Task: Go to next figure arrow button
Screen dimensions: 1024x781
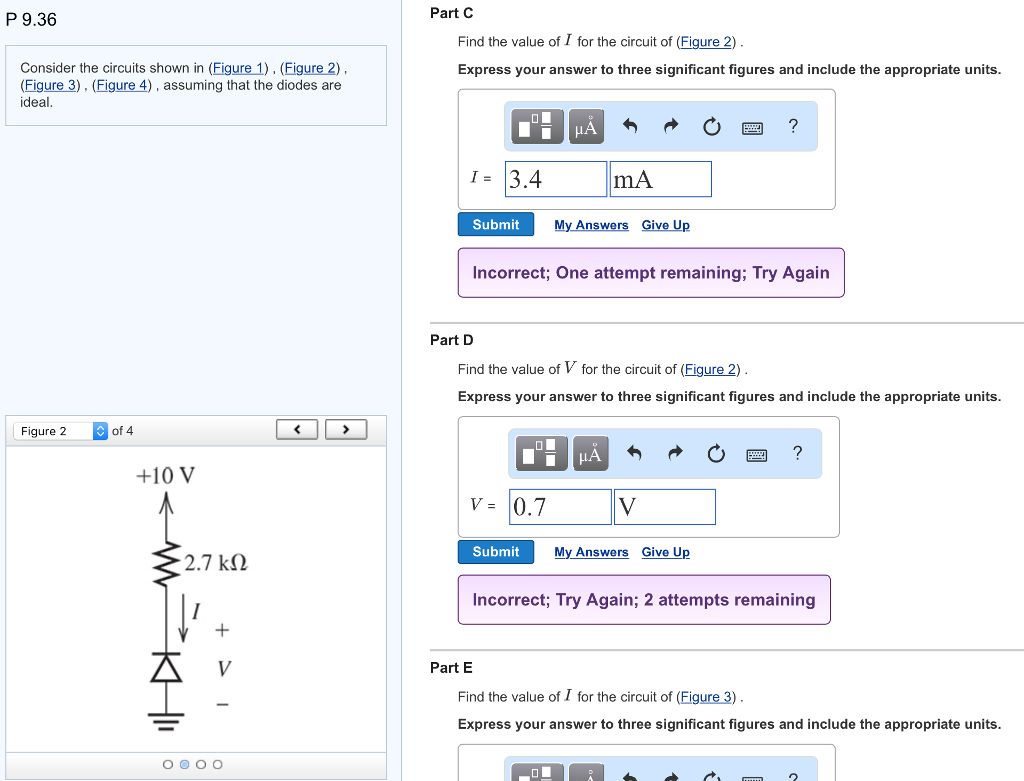Action: (346, 429)
